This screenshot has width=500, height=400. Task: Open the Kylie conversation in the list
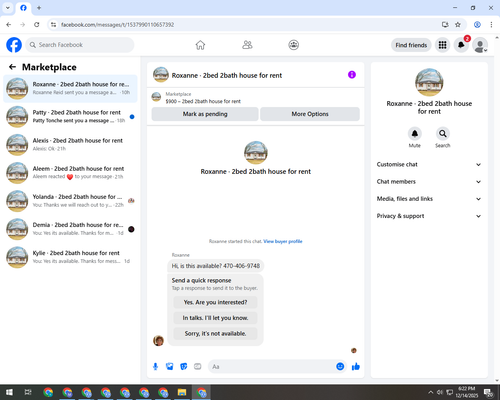point(70,257)
